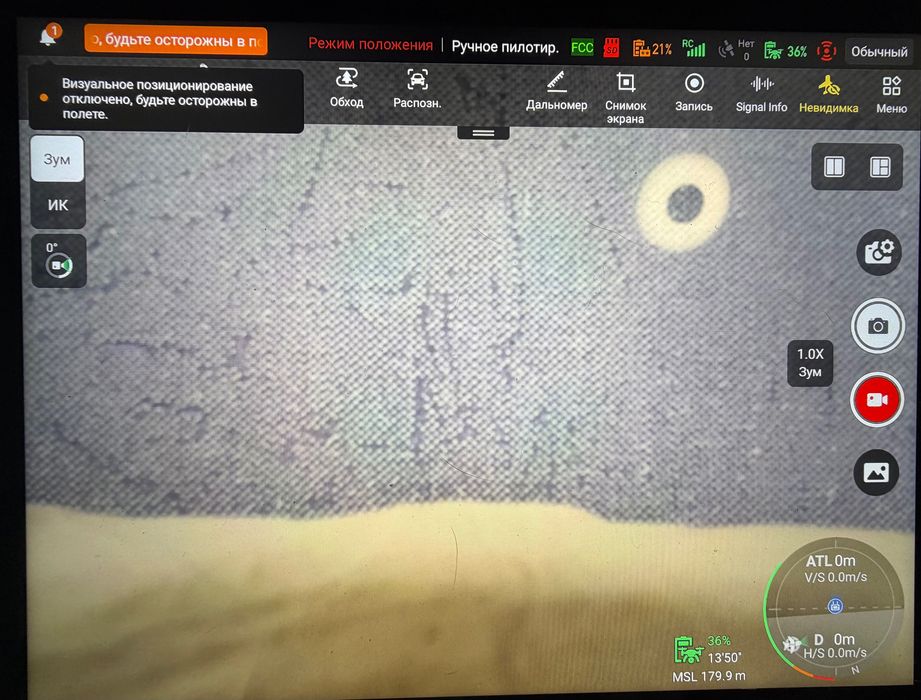Tap the obstacle avoidance sensor icon
921x700 pixels.
coord(826,52)
